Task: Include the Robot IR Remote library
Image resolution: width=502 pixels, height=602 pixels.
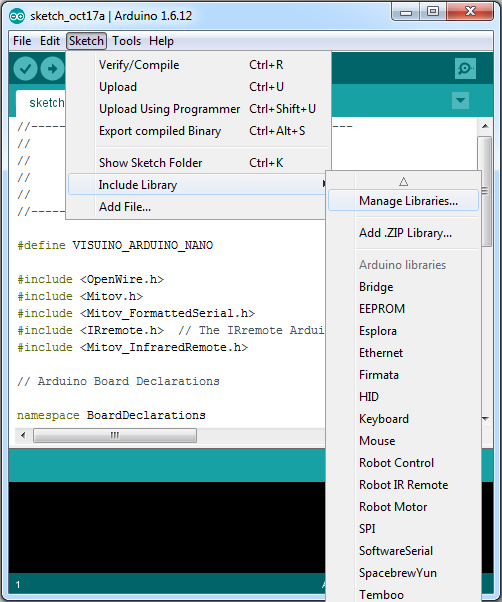Action: pyautogui.click(x=403, y=485)
